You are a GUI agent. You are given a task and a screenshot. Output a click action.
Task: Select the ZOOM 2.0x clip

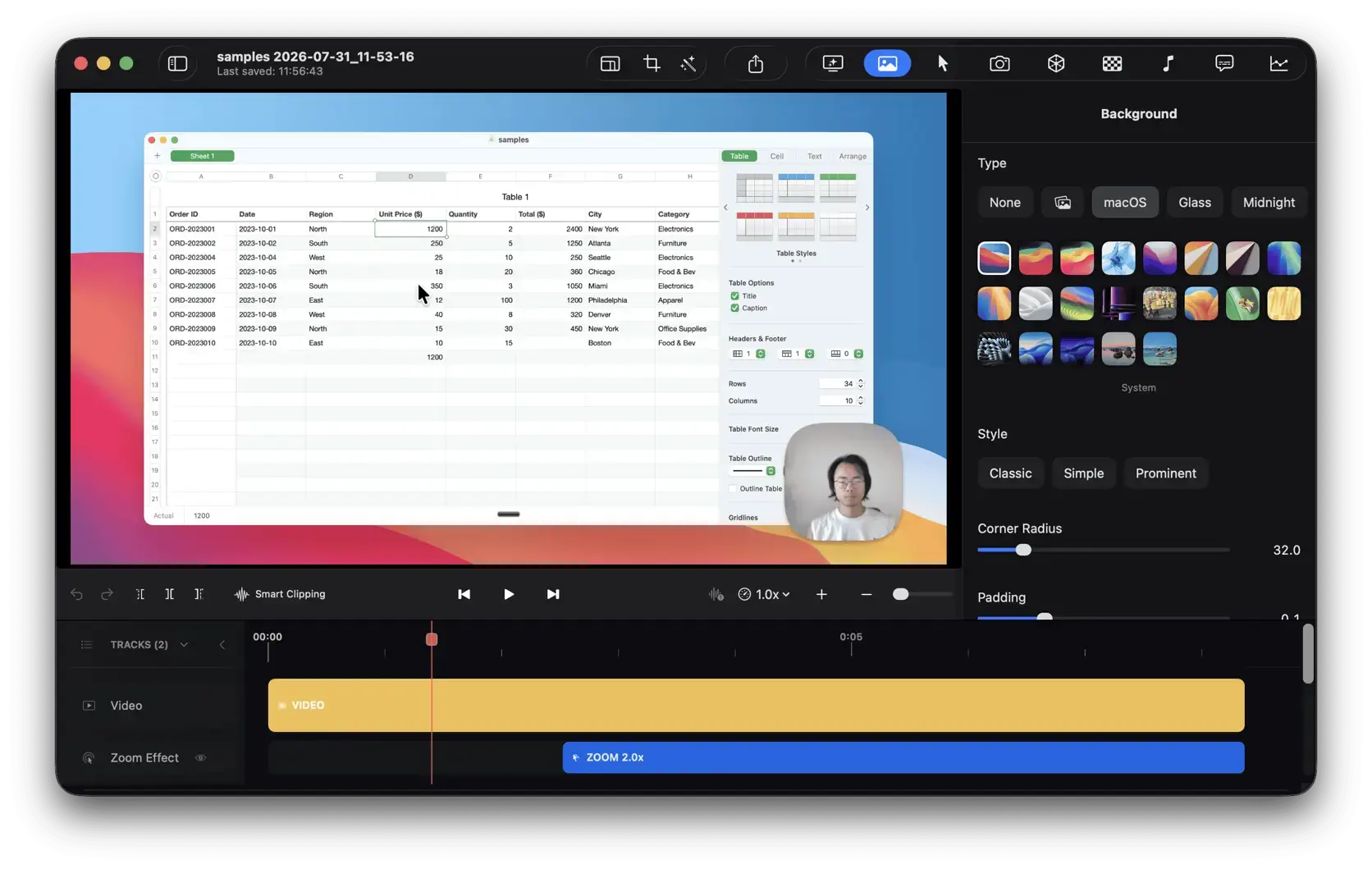(903, 757)
